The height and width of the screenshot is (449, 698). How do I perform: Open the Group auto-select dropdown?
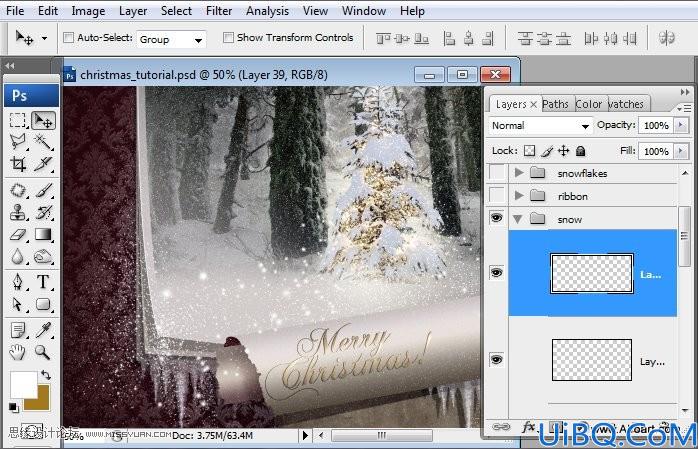click(x=171, y=40)
